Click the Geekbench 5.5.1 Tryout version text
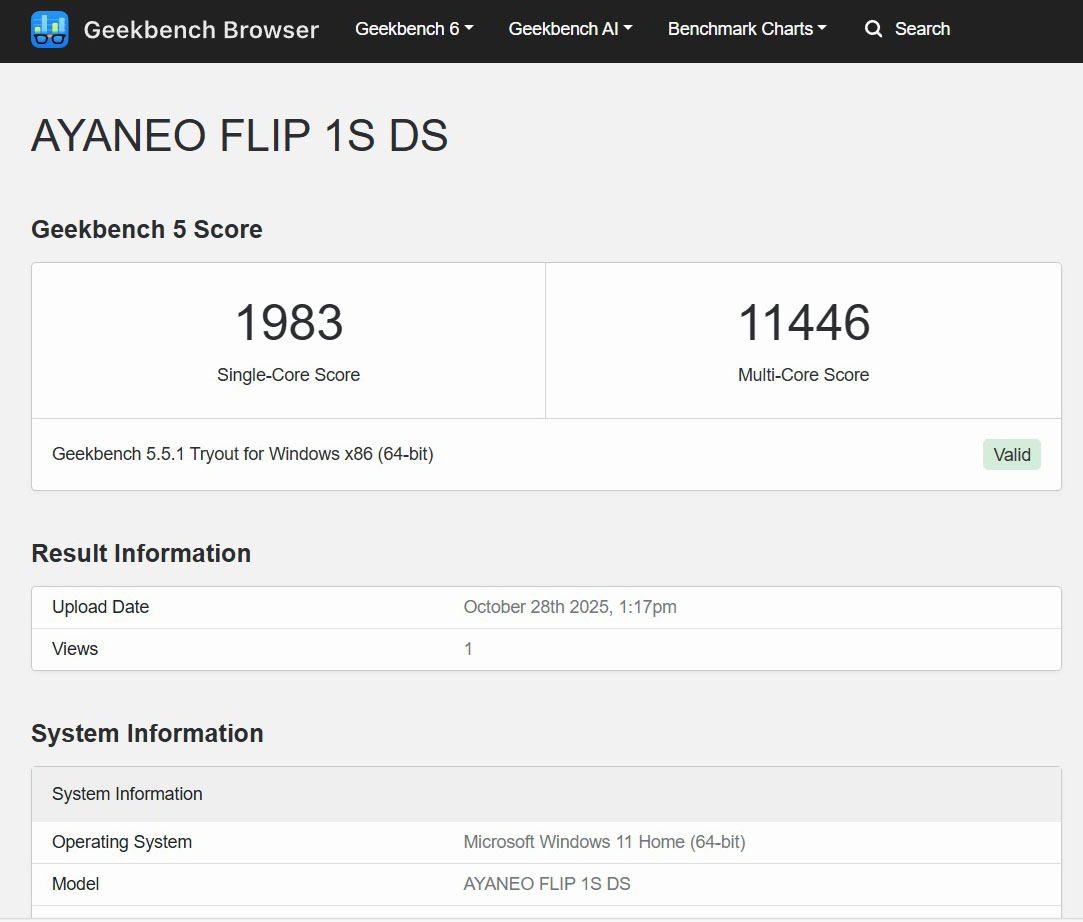 [x=242, y=454]
